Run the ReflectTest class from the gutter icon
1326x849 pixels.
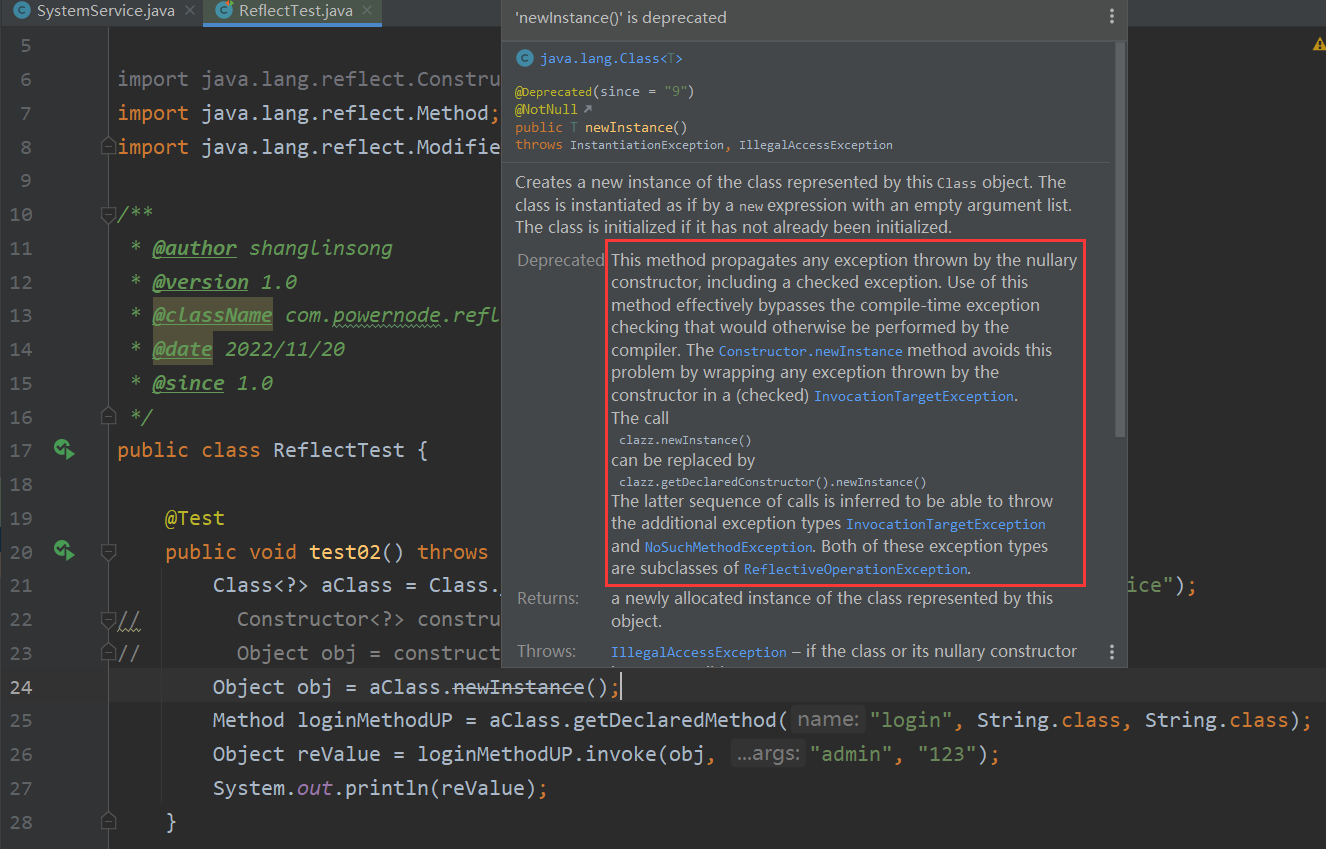pyautogui.click(x=64, y=449)
